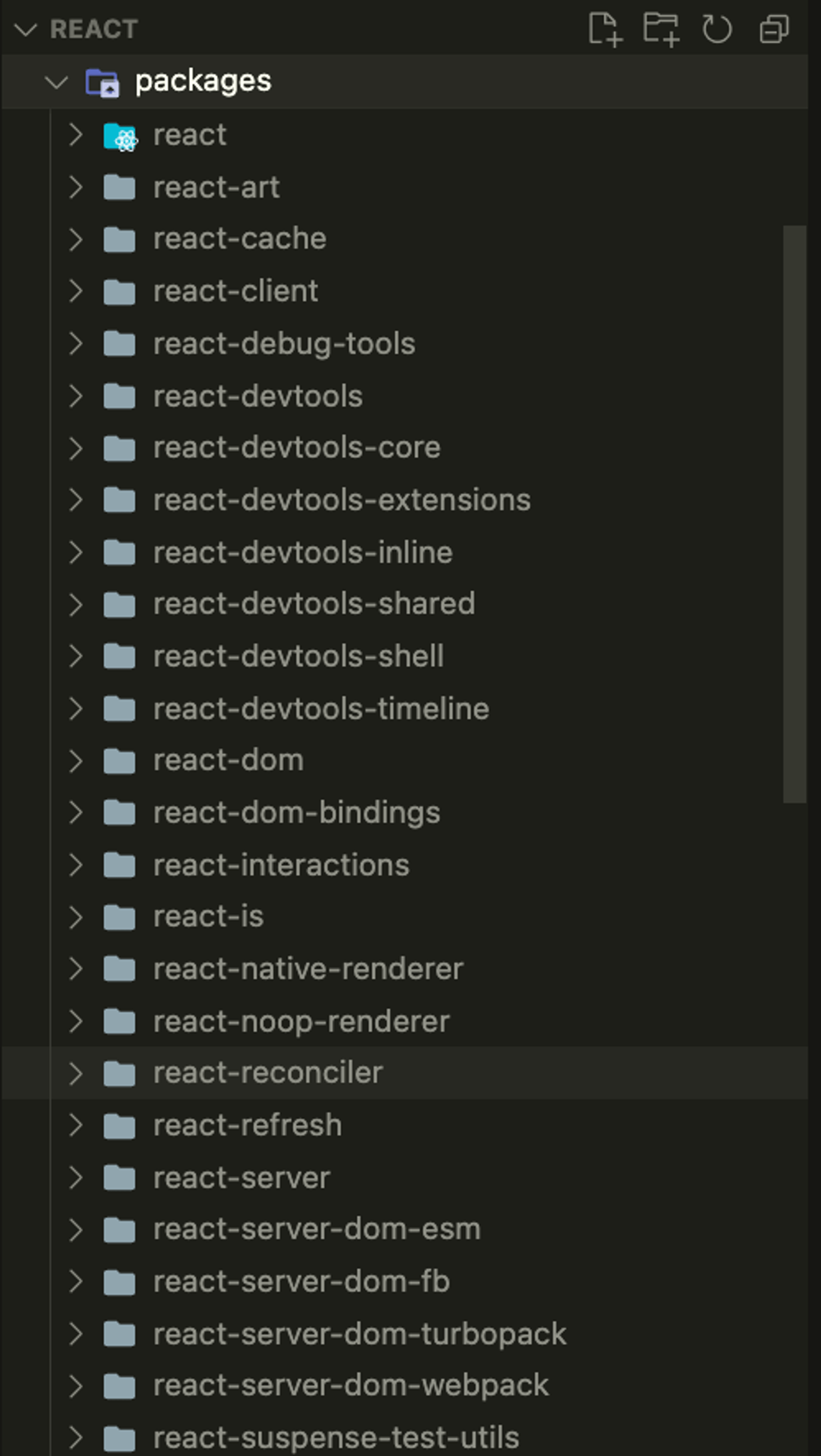Click the React-logo folder icon
Viewport: 821px width, 1456px height.
(x=120, y=136)
